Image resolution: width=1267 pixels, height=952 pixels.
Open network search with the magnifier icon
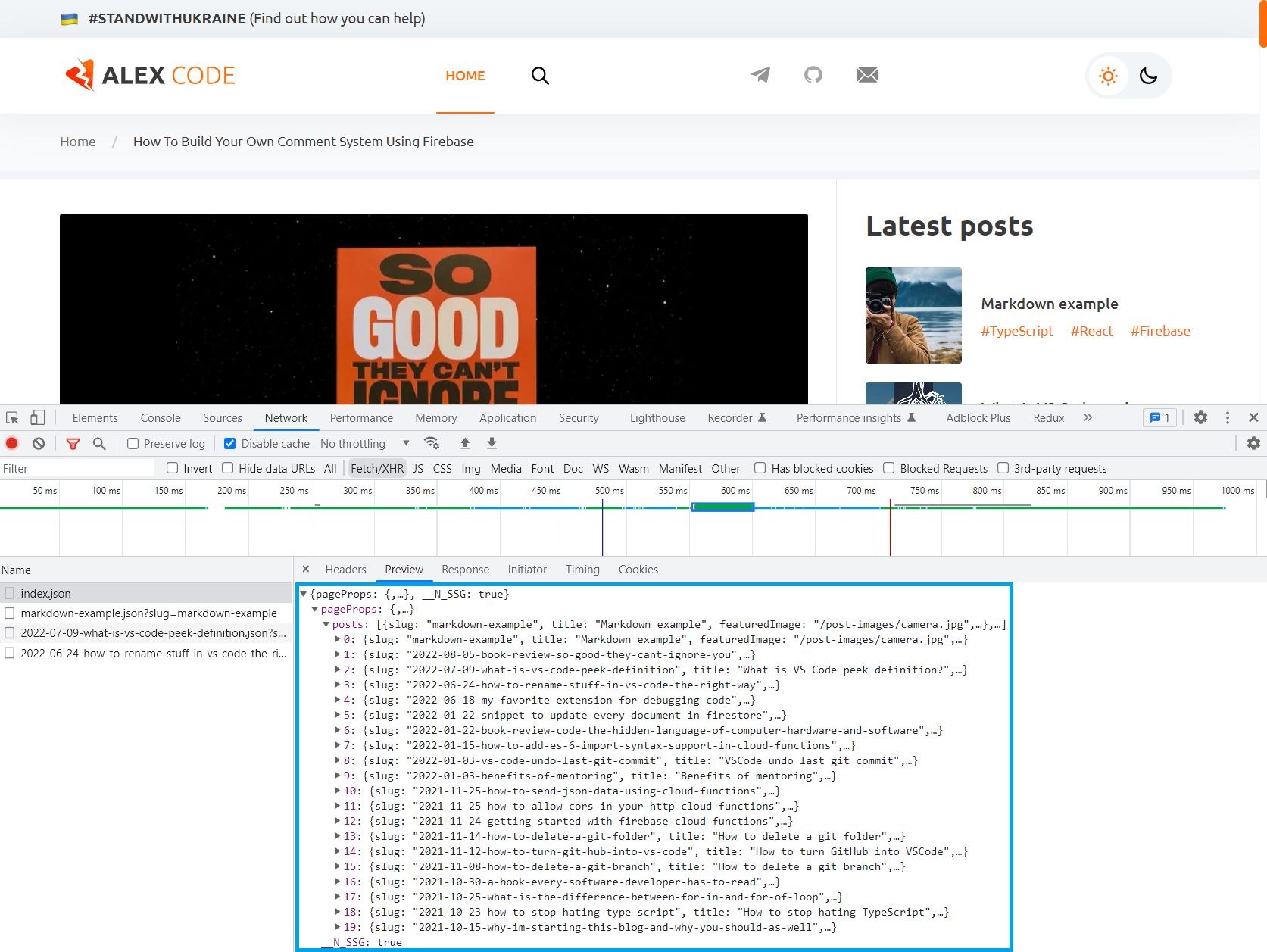(x=99, y=443)
